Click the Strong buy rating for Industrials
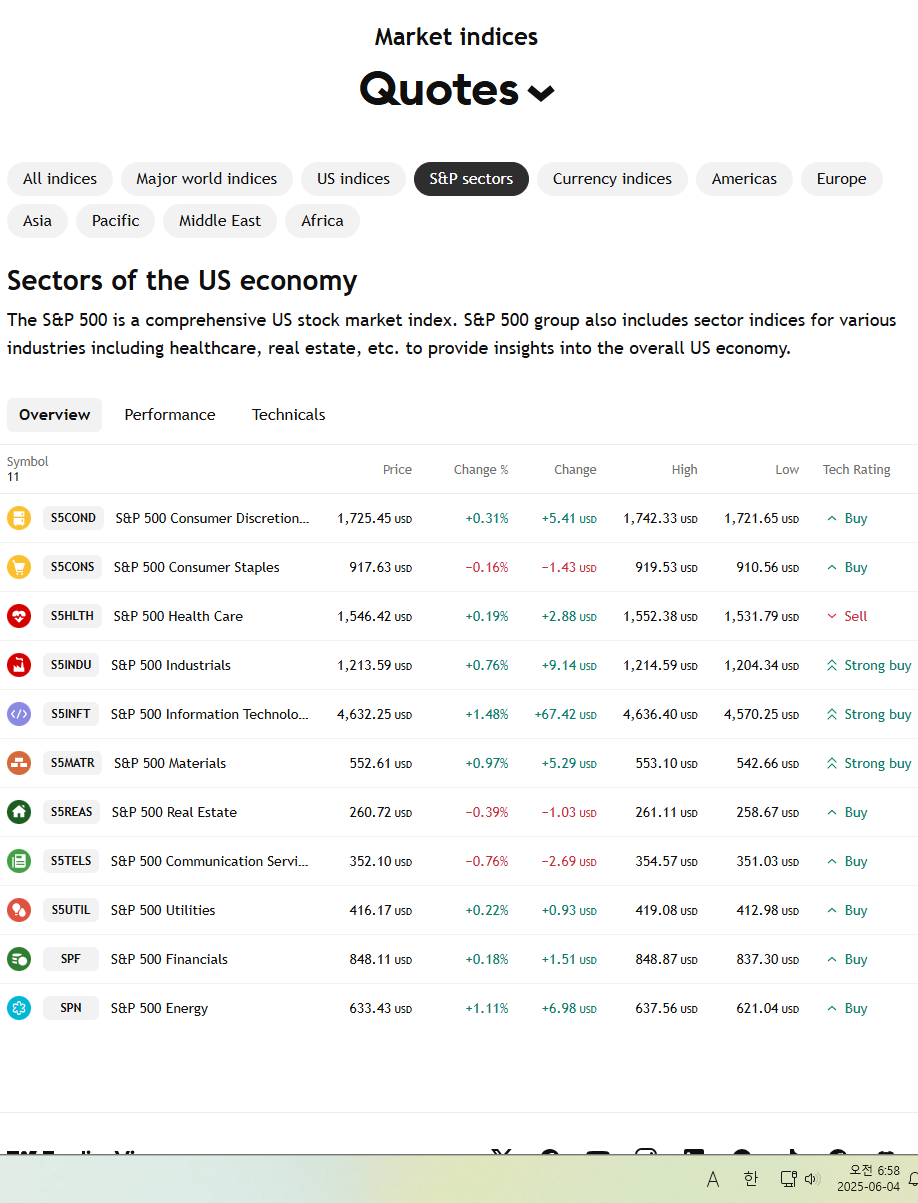This screenshot has height=1203, width=918. (868, 665)
